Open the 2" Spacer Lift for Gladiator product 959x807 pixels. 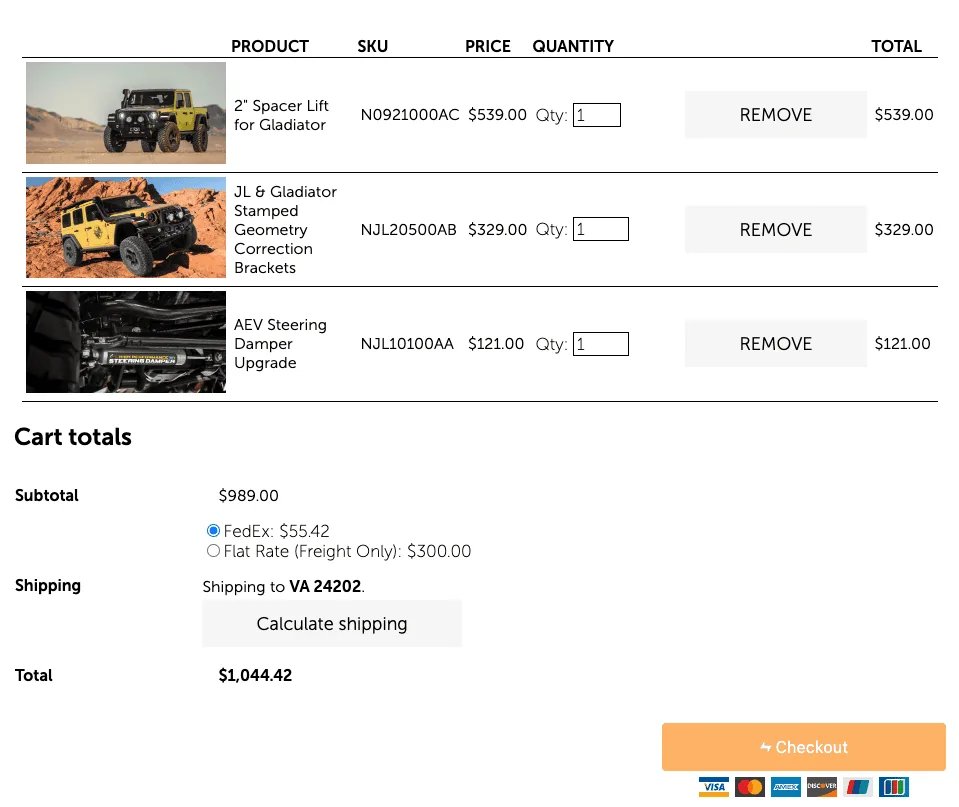[281, 115]
